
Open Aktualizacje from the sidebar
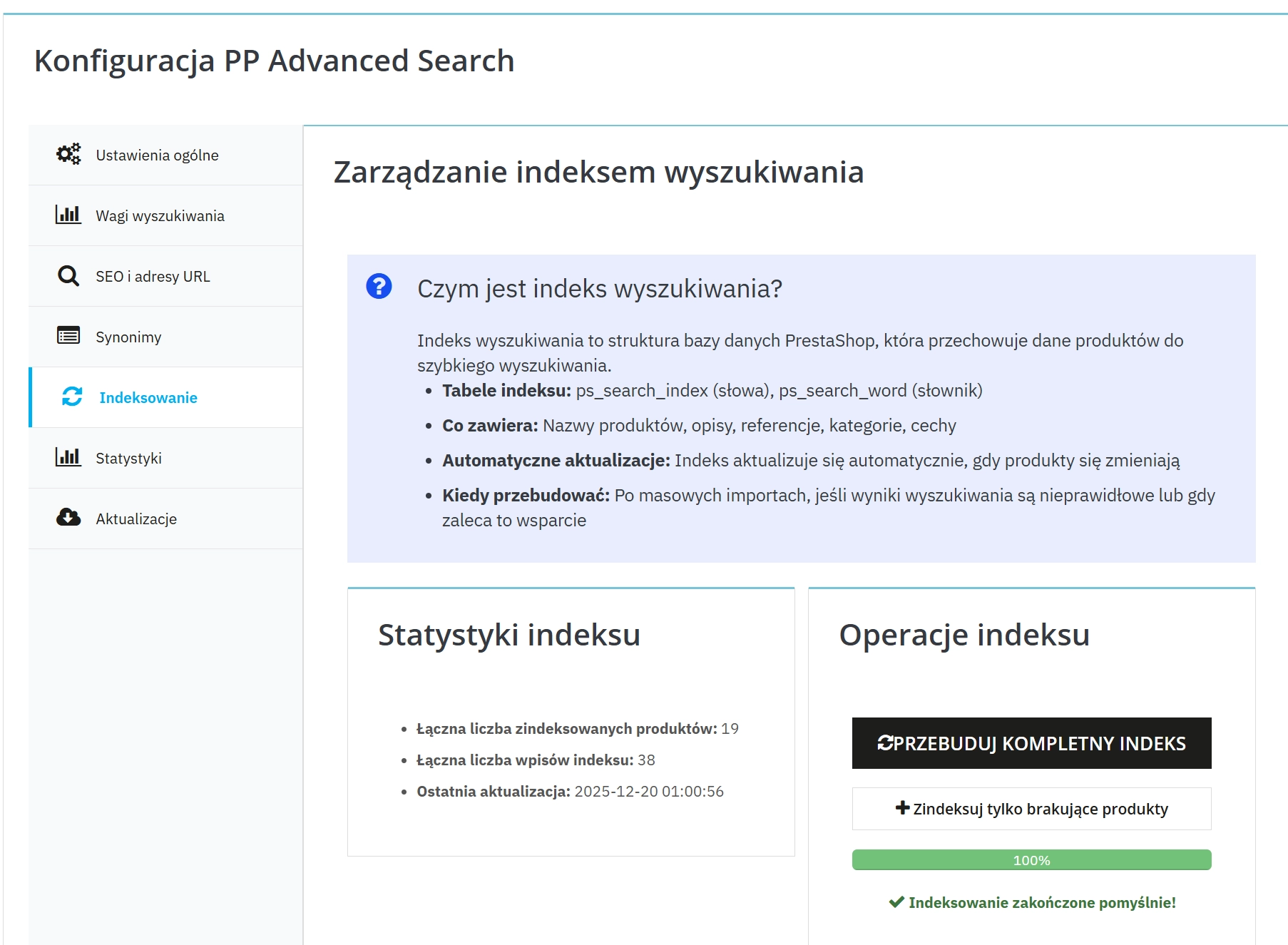pos(136,519)
